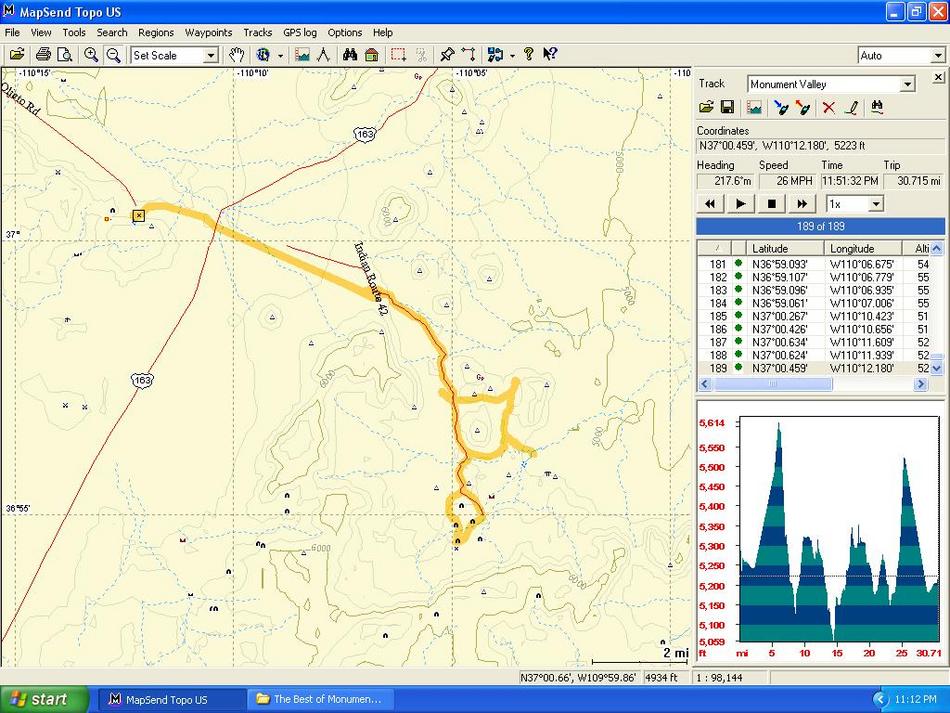This screenshot has width=950, height=713.
Task: Click the Open file toolbar icon
Action: (17, 55)
